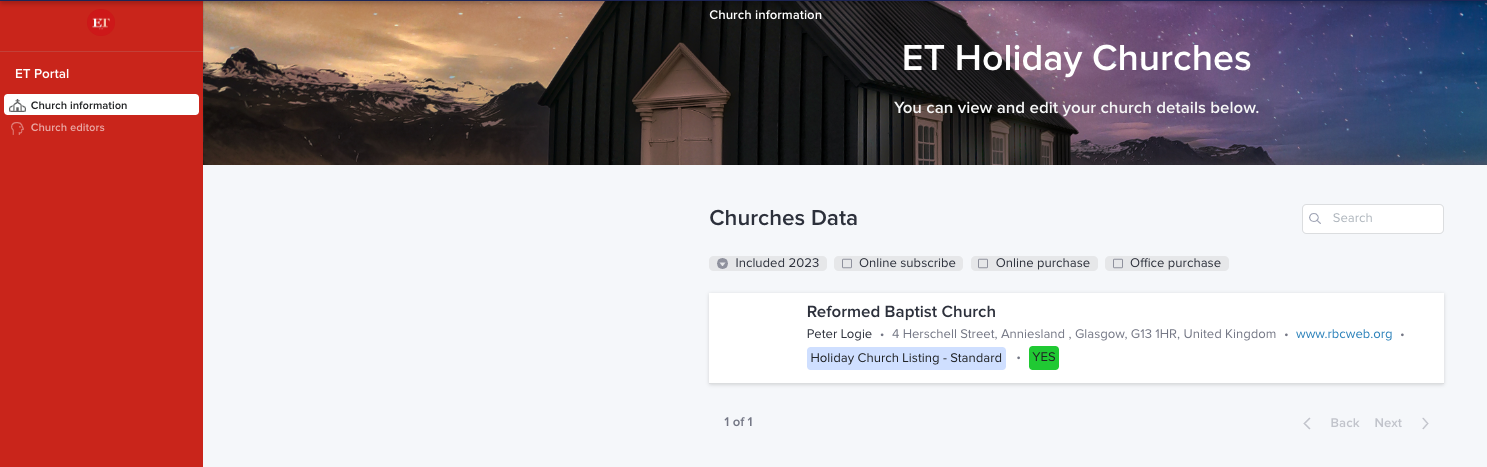Click the green YES status badge
This screenshot has height=467, width=1487.
tap(1043, 358)
